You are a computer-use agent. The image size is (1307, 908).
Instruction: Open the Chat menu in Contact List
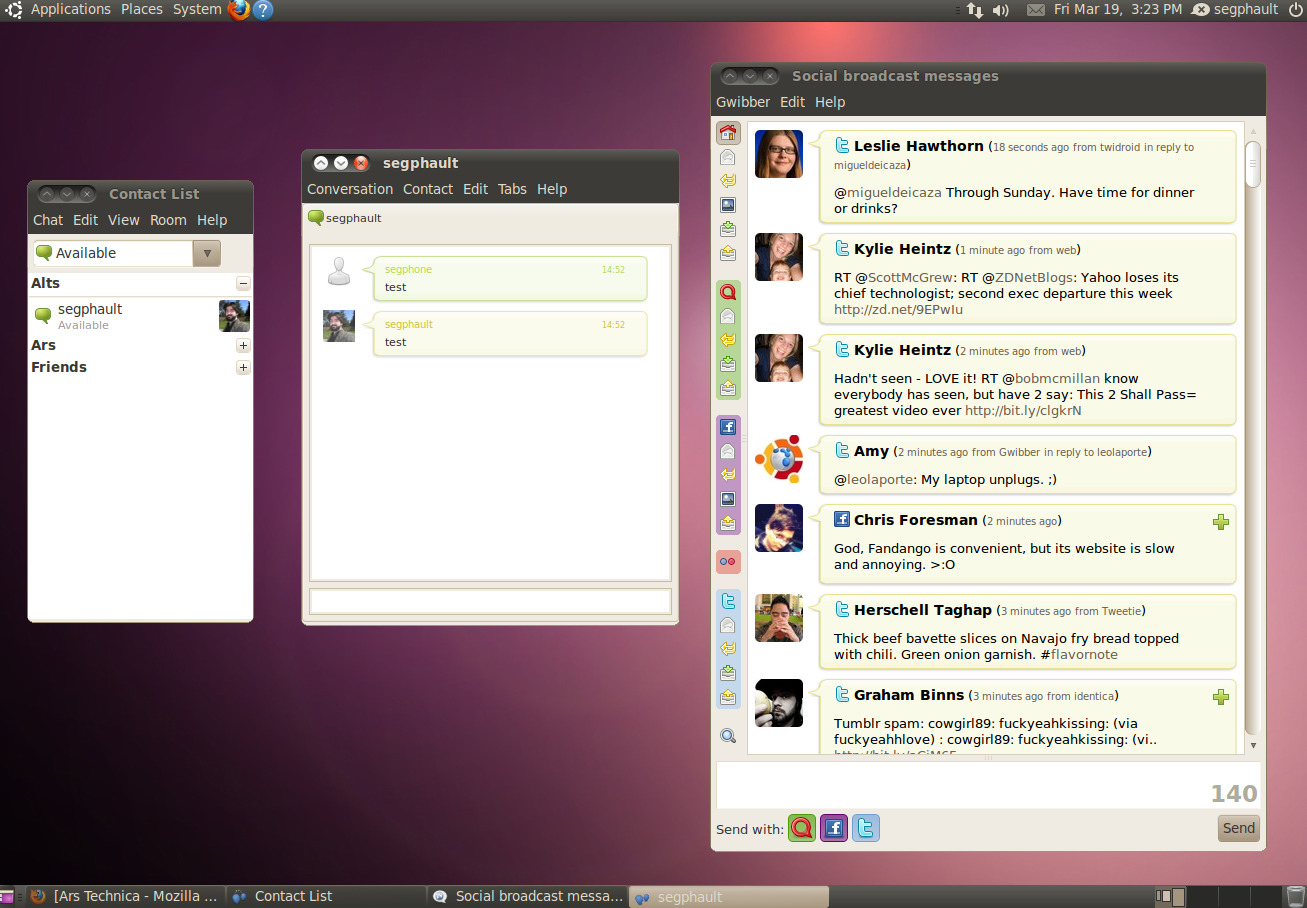[48, 220]
